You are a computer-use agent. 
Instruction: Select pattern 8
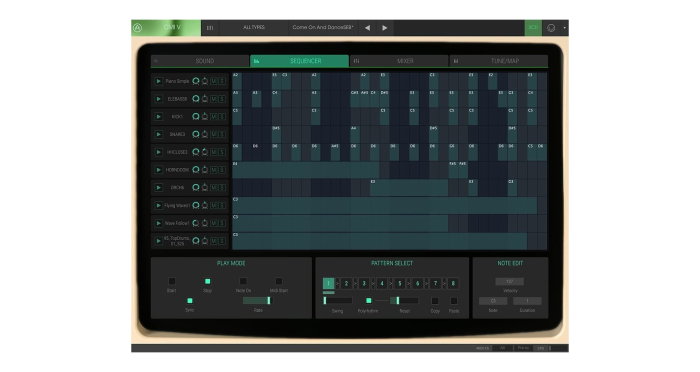(x=453, y=283)
